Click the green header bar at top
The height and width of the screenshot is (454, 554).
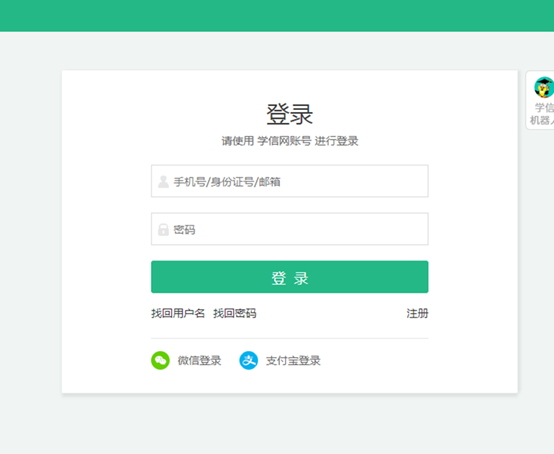point(277,16)
